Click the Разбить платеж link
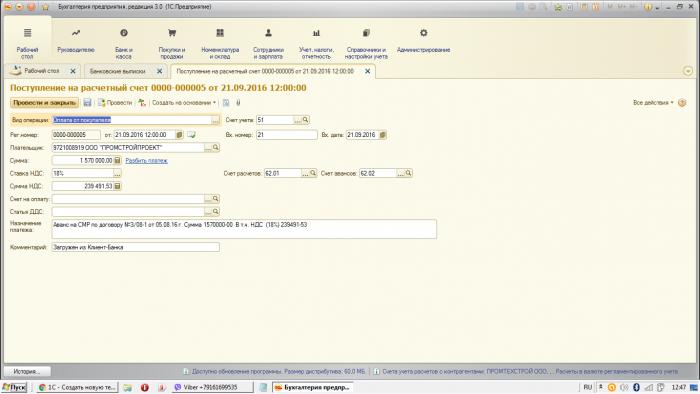The image size is (700, 394). [146, 160]
